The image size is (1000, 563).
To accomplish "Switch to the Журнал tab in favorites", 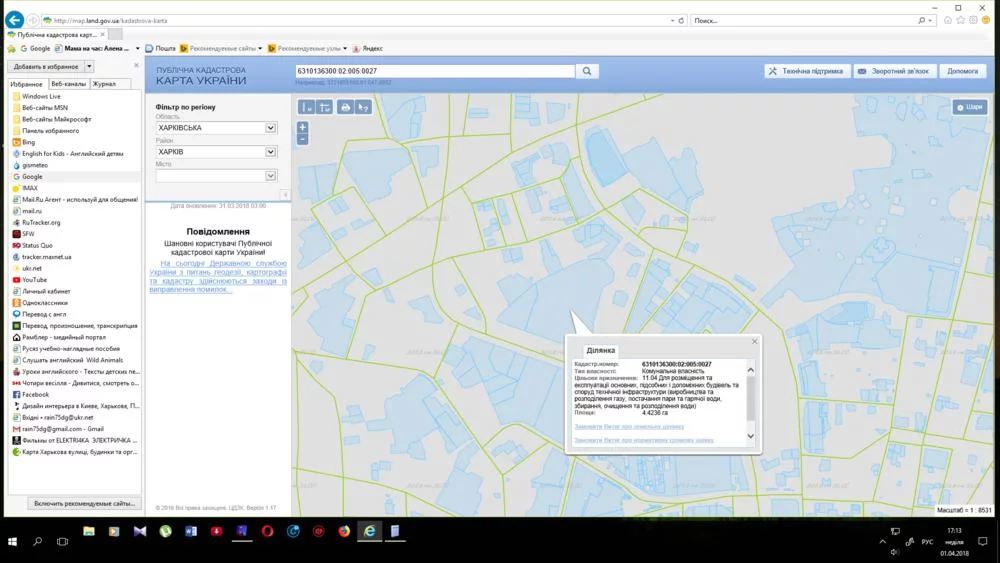I will coord(104,84).
